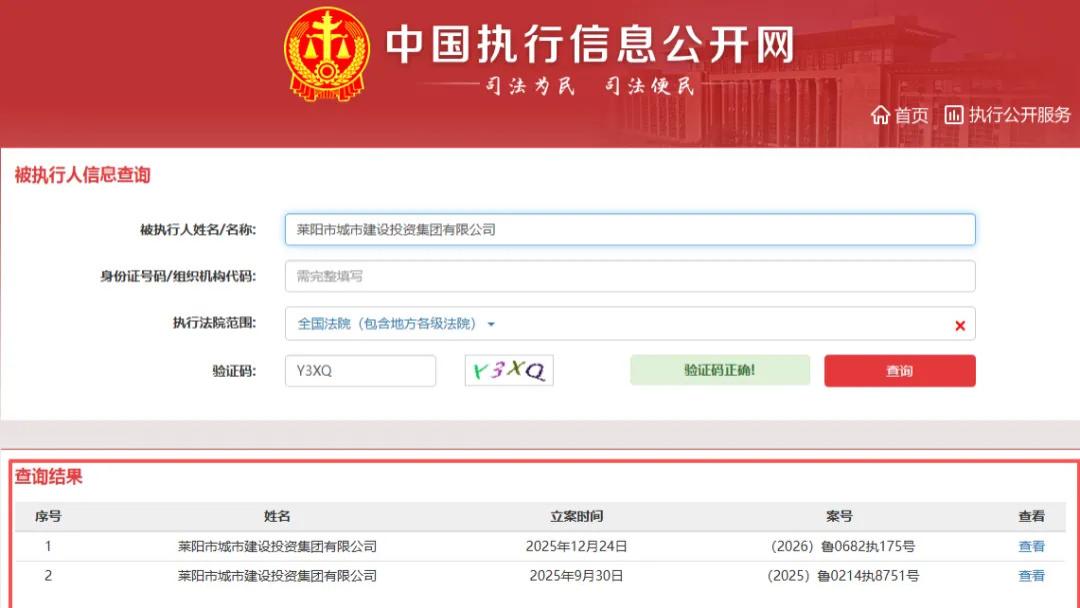Viewport: 1080px width, 608px height.
Task: Open the 全国法院（包含地方各级法院） selector
Action: pos(393,324)
